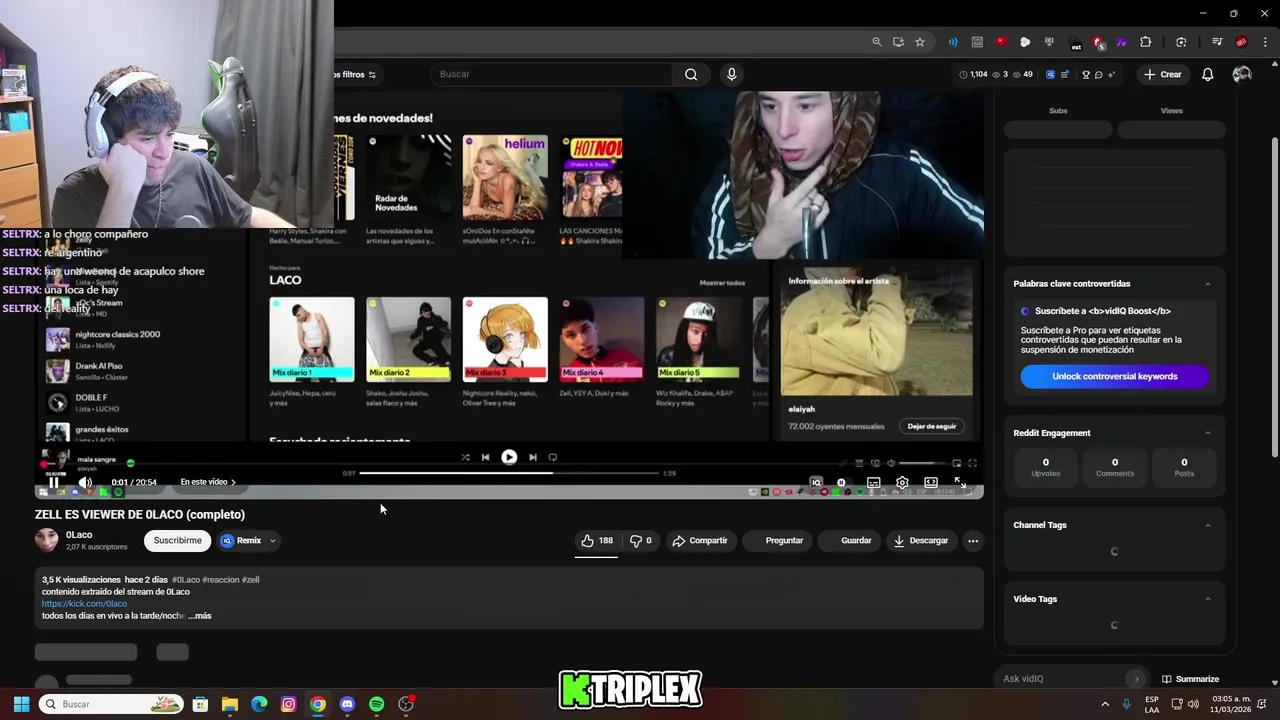Open En este video chapters
This screenshot has height=720, width=1280.
[208, 482]
